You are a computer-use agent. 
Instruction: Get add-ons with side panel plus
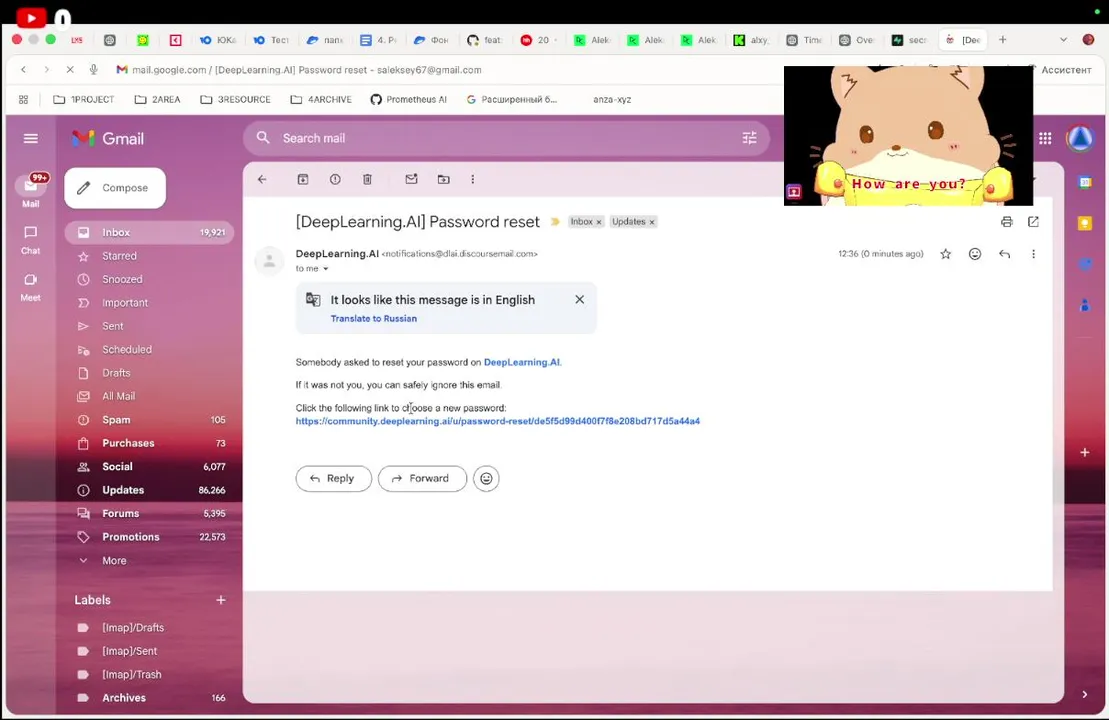tap(1084, 453)
